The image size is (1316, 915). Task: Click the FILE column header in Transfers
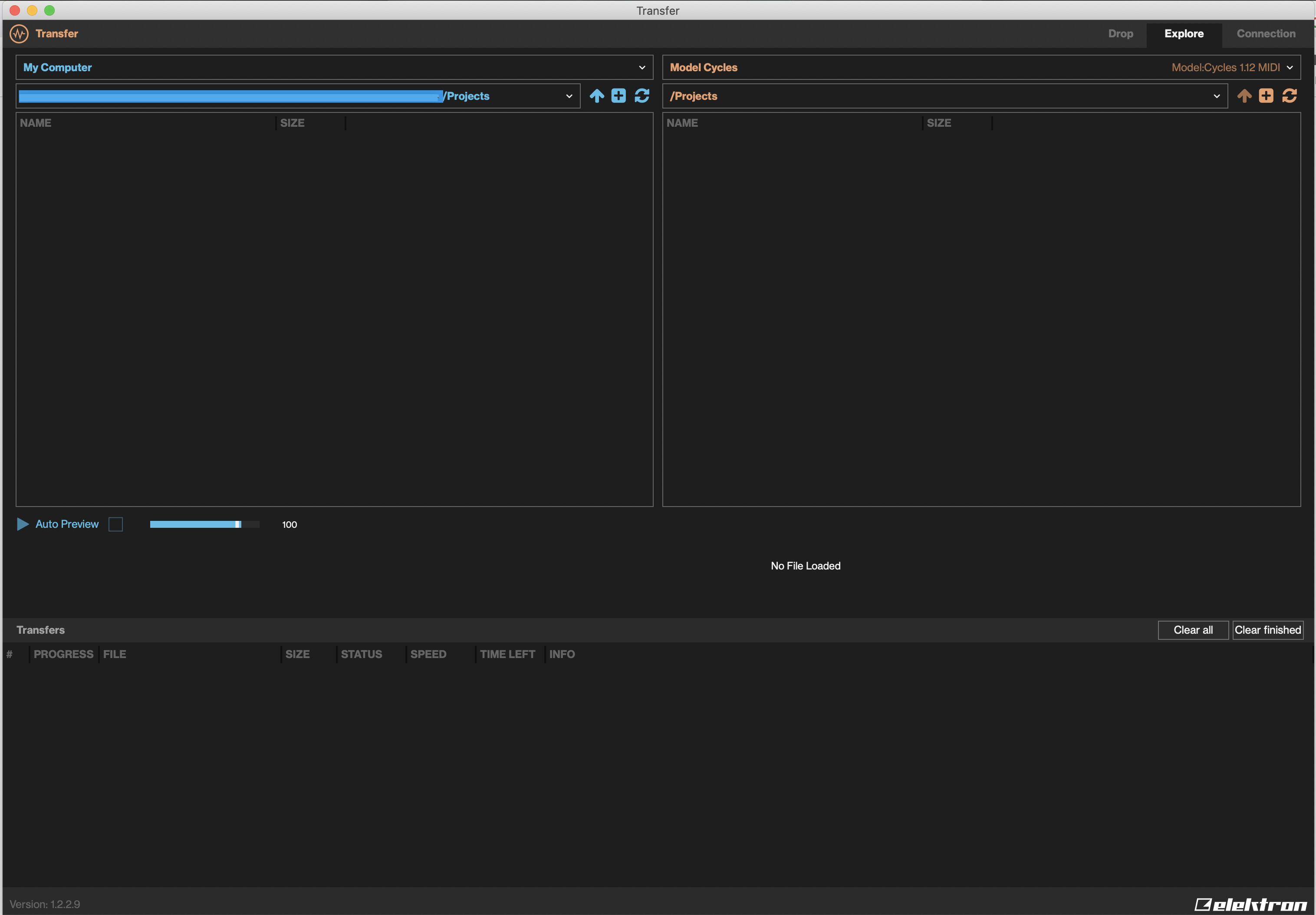(x=115, y=654)
